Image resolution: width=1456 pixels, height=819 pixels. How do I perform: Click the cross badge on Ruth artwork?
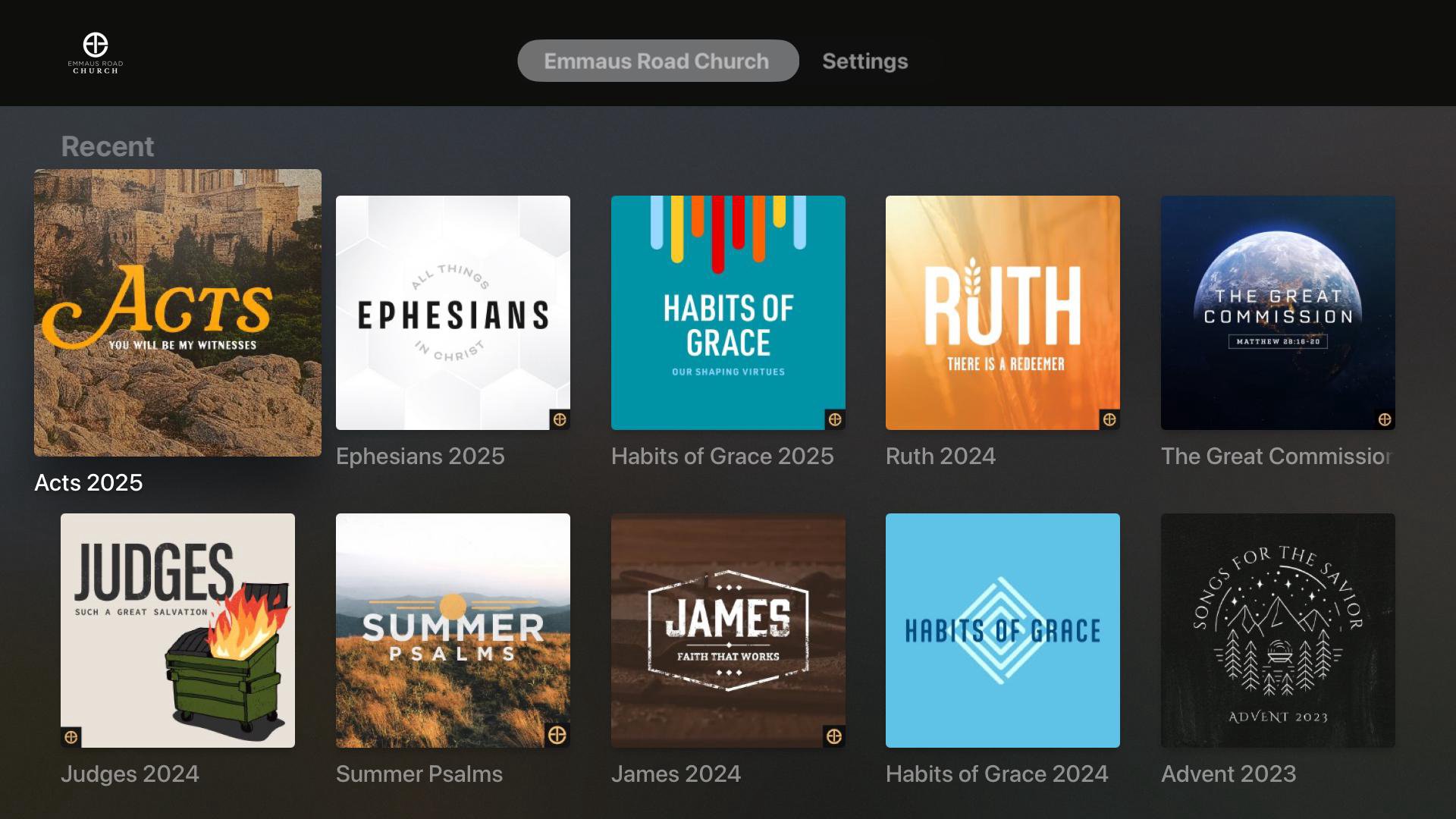1109,419
